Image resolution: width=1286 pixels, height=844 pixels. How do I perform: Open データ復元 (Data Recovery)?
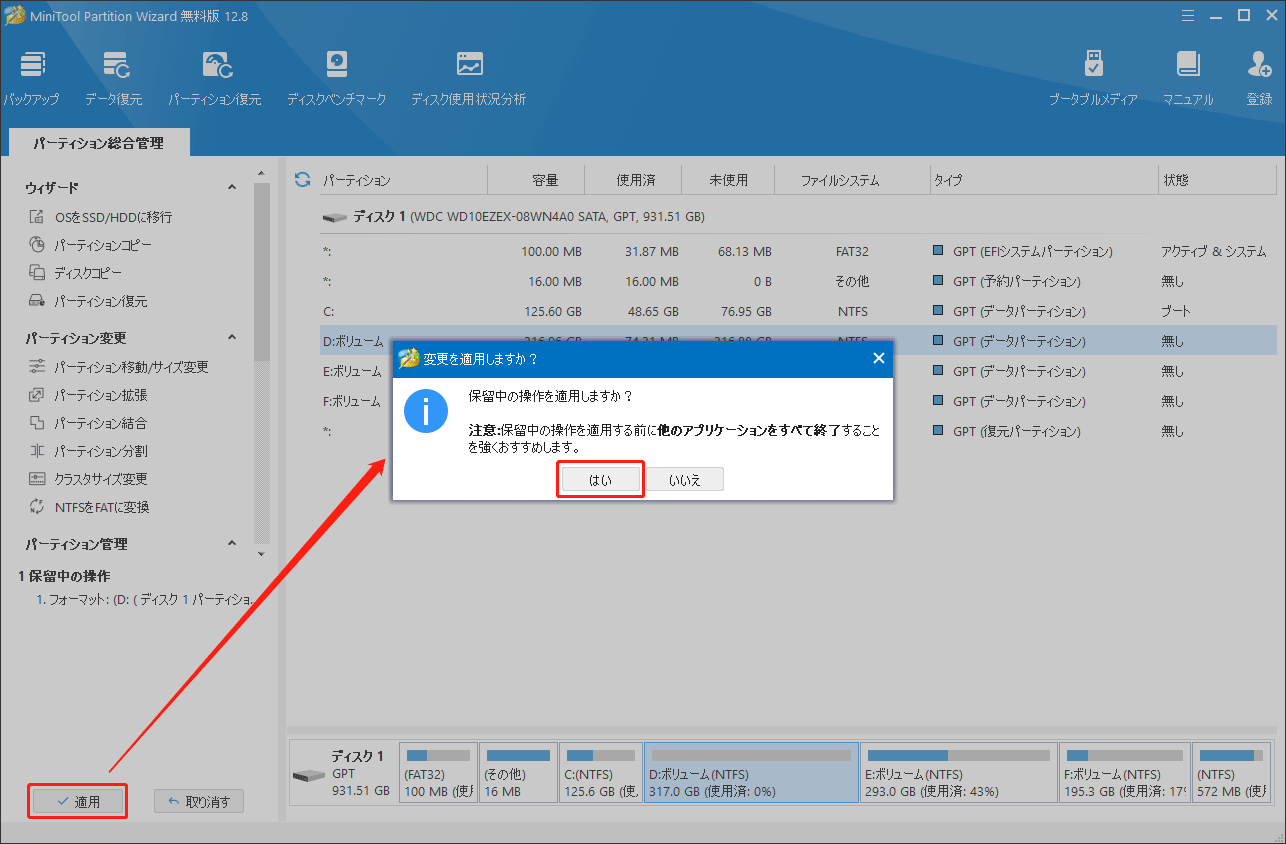(x=113, y=78)
